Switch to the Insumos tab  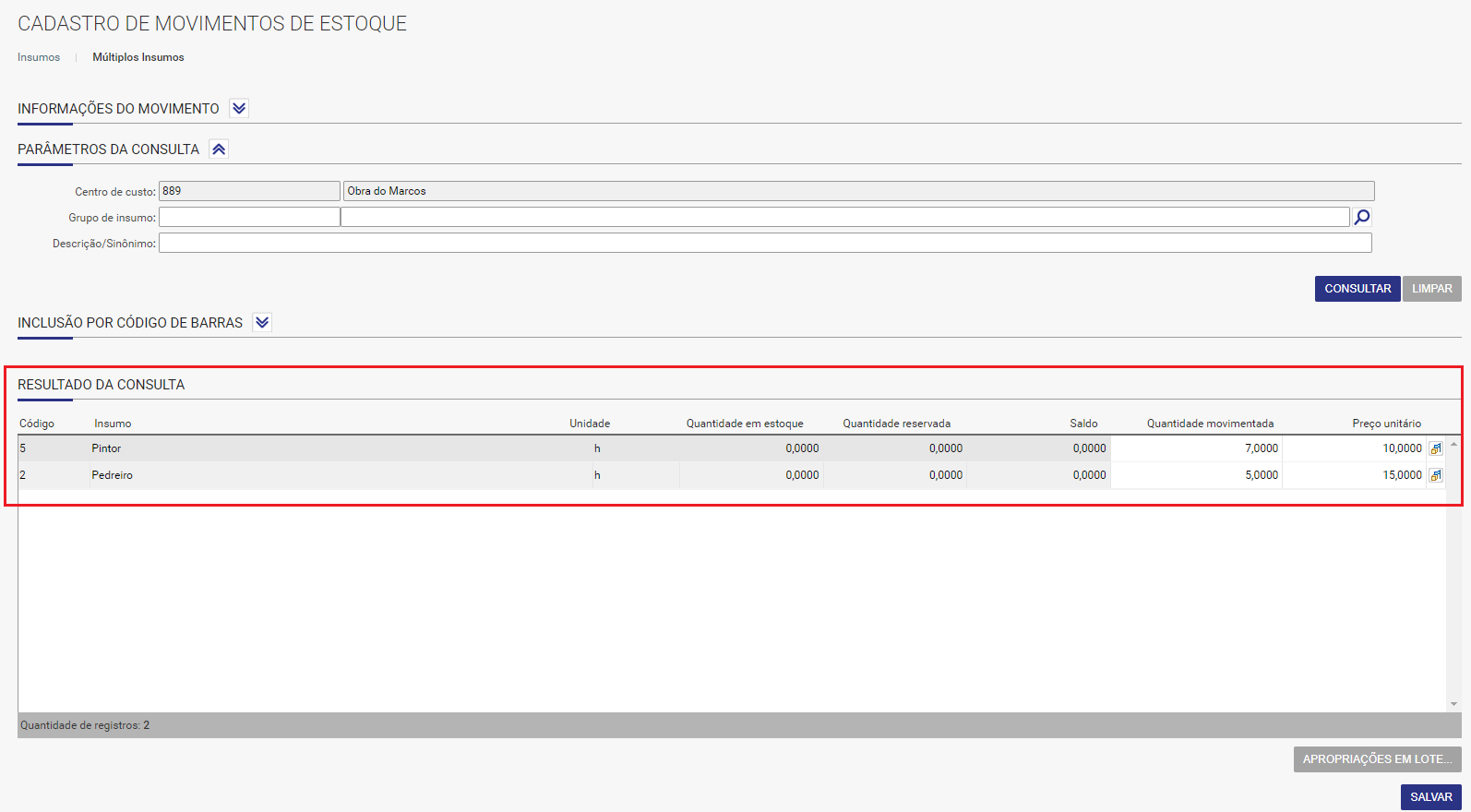point(39,57)
